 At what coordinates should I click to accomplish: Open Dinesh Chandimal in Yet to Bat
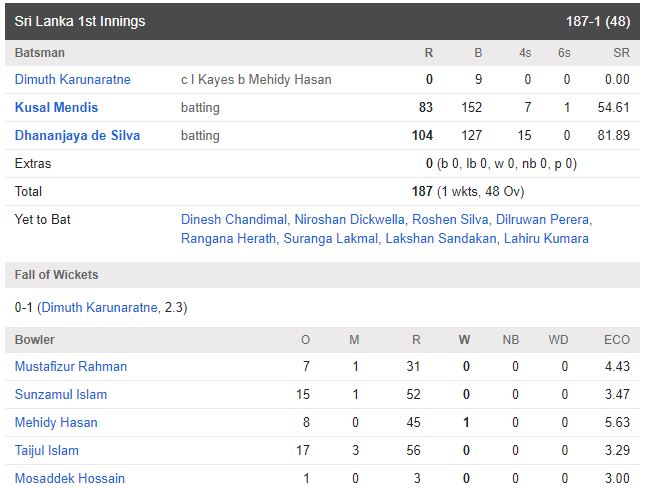[233, 219]
